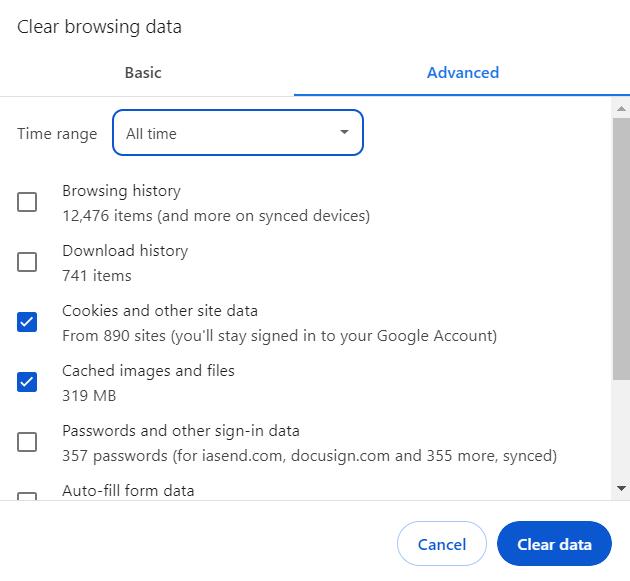The image size is (630, 581).
Task: Click the Cancel button
Action: click(442, 544)
